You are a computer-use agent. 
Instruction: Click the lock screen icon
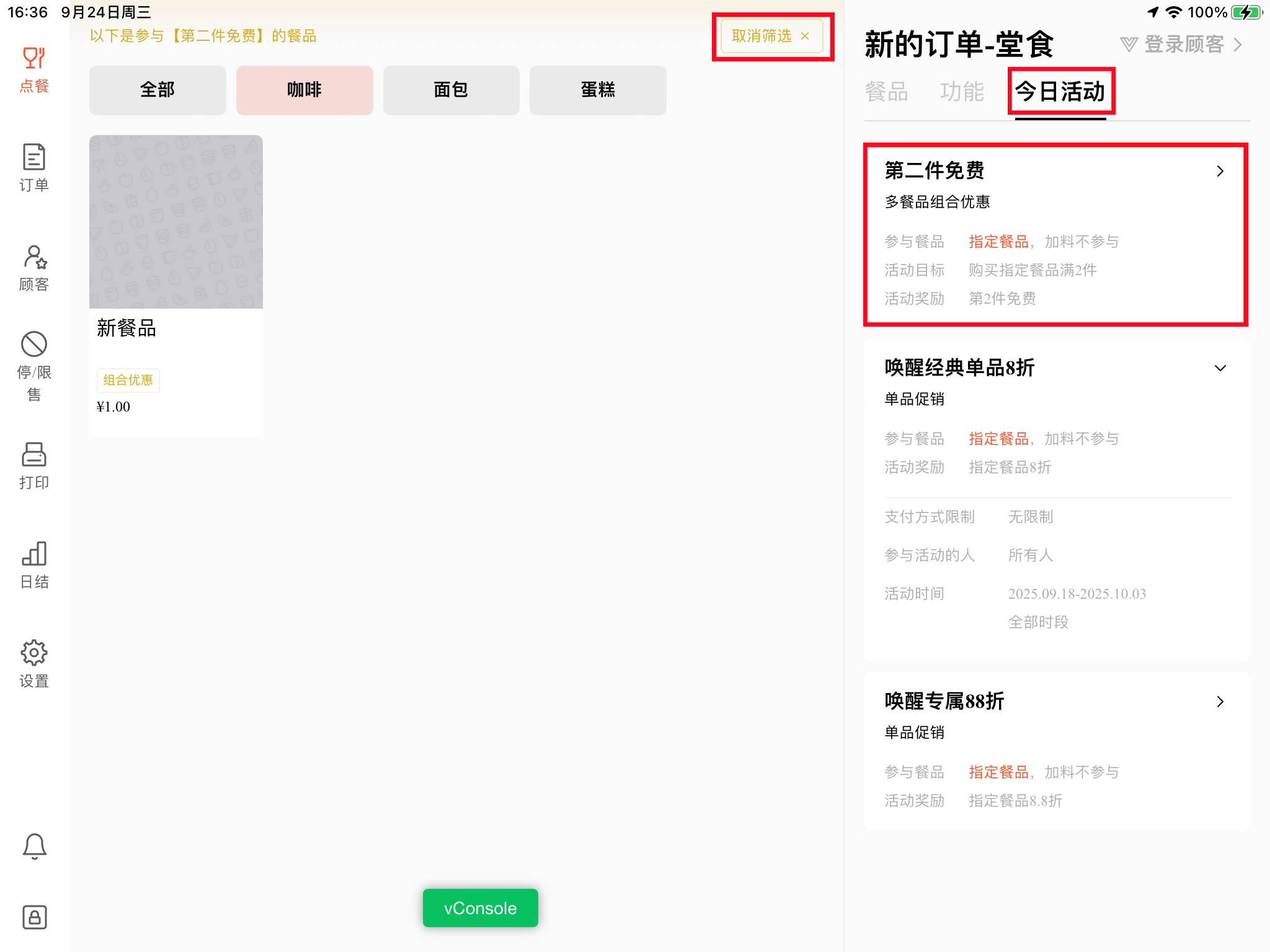coord(34,917)
